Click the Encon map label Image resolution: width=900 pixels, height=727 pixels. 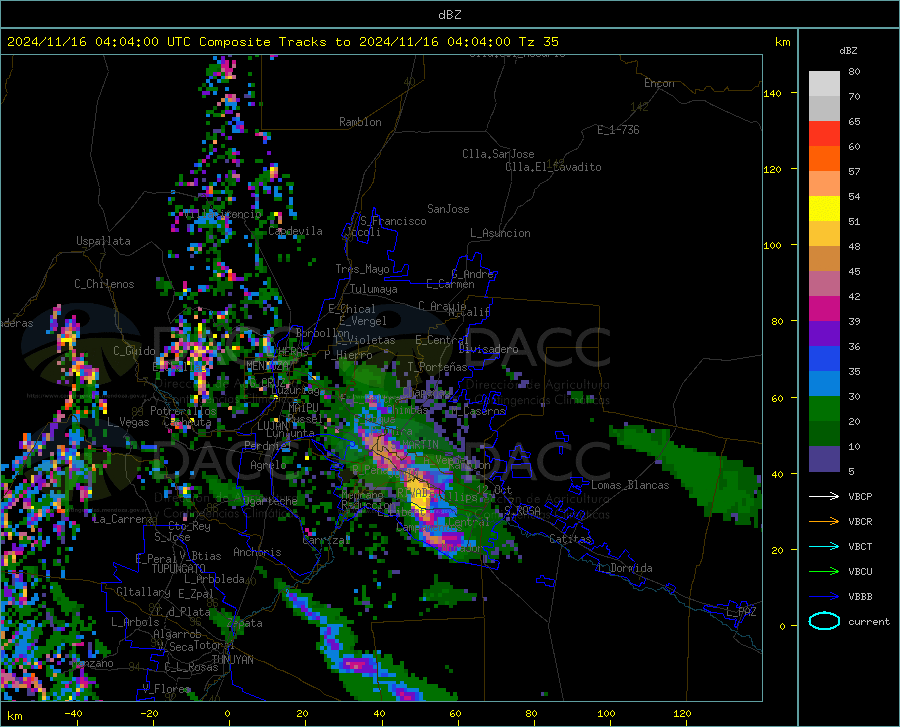coord(659,83)
